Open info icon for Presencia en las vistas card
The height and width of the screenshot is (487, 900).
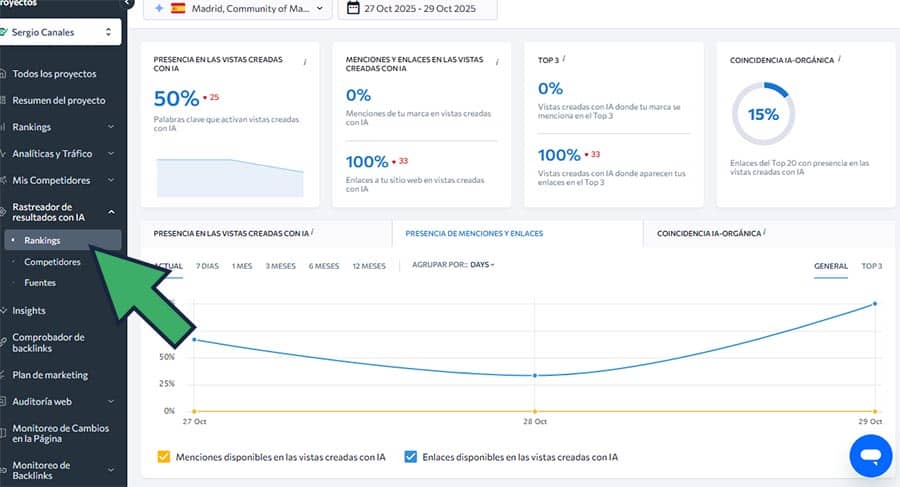[305, 61]
